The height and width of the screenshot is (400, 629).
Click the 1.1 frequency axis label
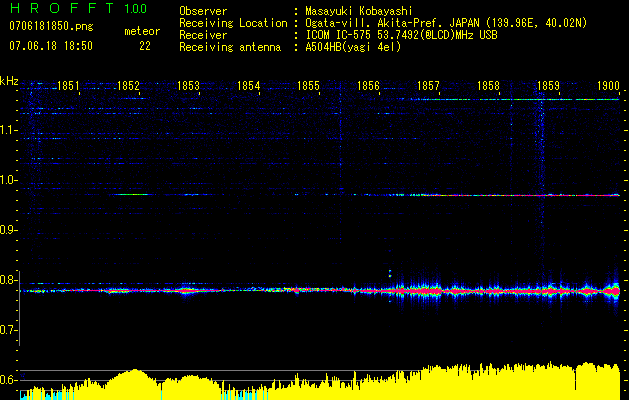(9, 130)
